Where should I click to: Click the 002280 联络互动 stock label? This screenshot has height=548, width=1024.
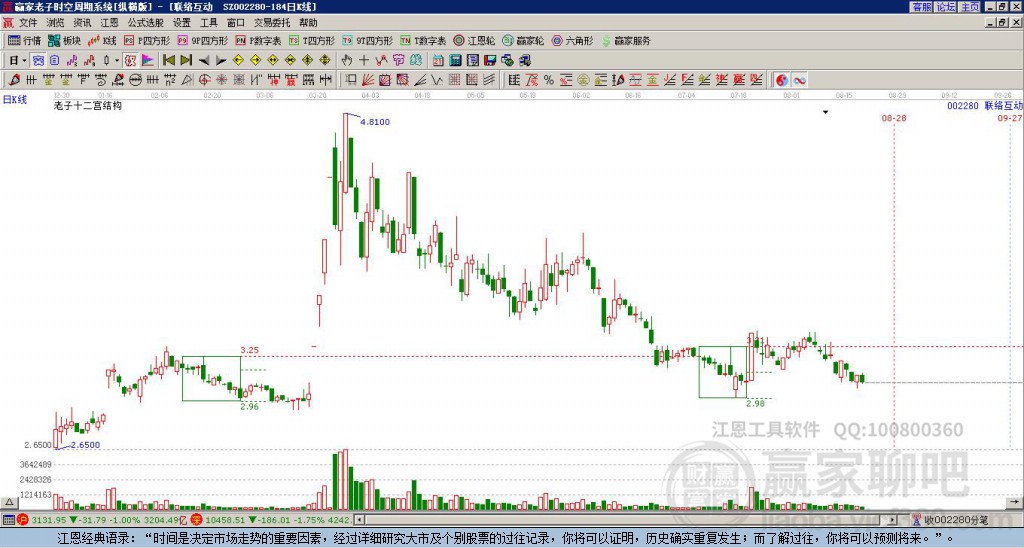point(985,105)
